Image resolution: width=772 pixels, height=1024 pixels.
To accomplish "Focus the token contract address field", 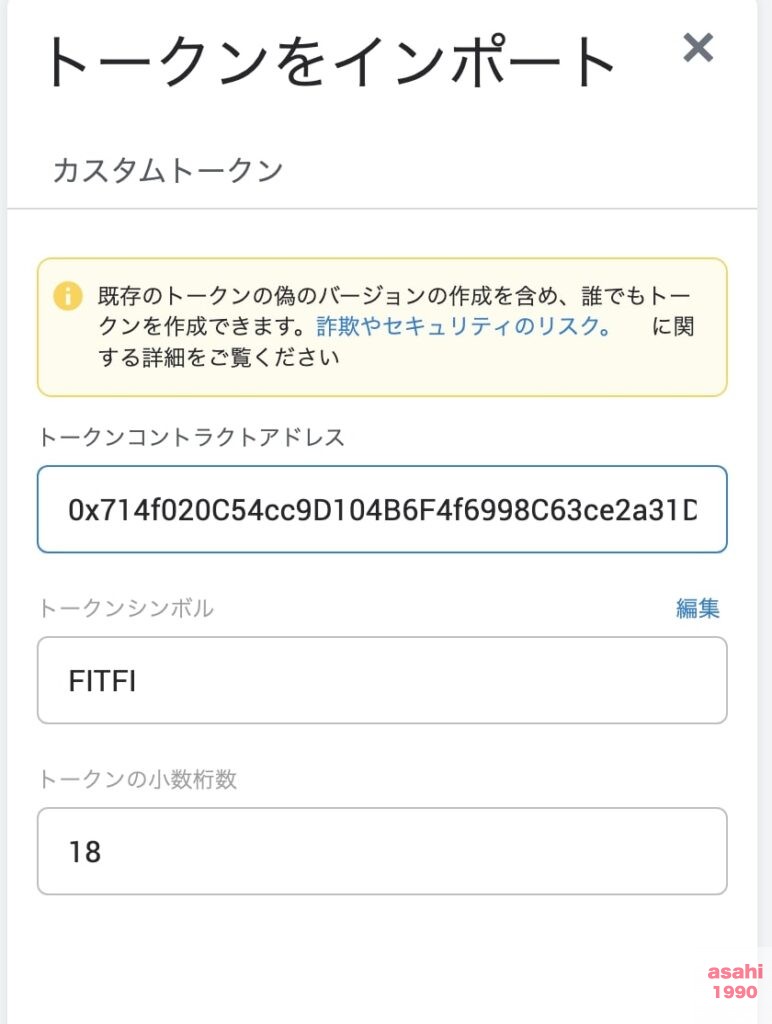I will pyautogui.click(x=382, y=509).
